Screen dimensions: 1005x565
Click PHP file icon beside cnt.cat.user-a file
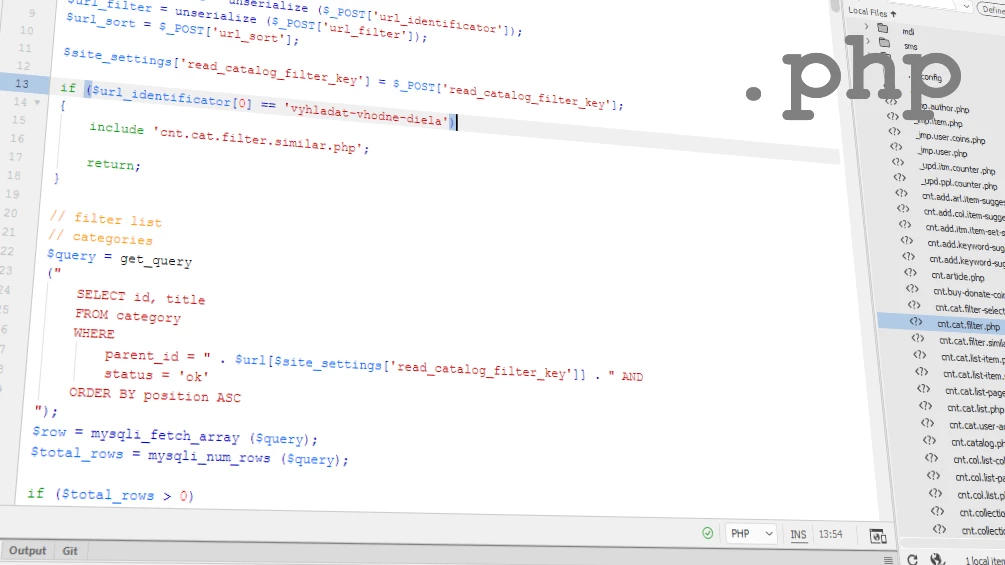[x=927, y=423]
